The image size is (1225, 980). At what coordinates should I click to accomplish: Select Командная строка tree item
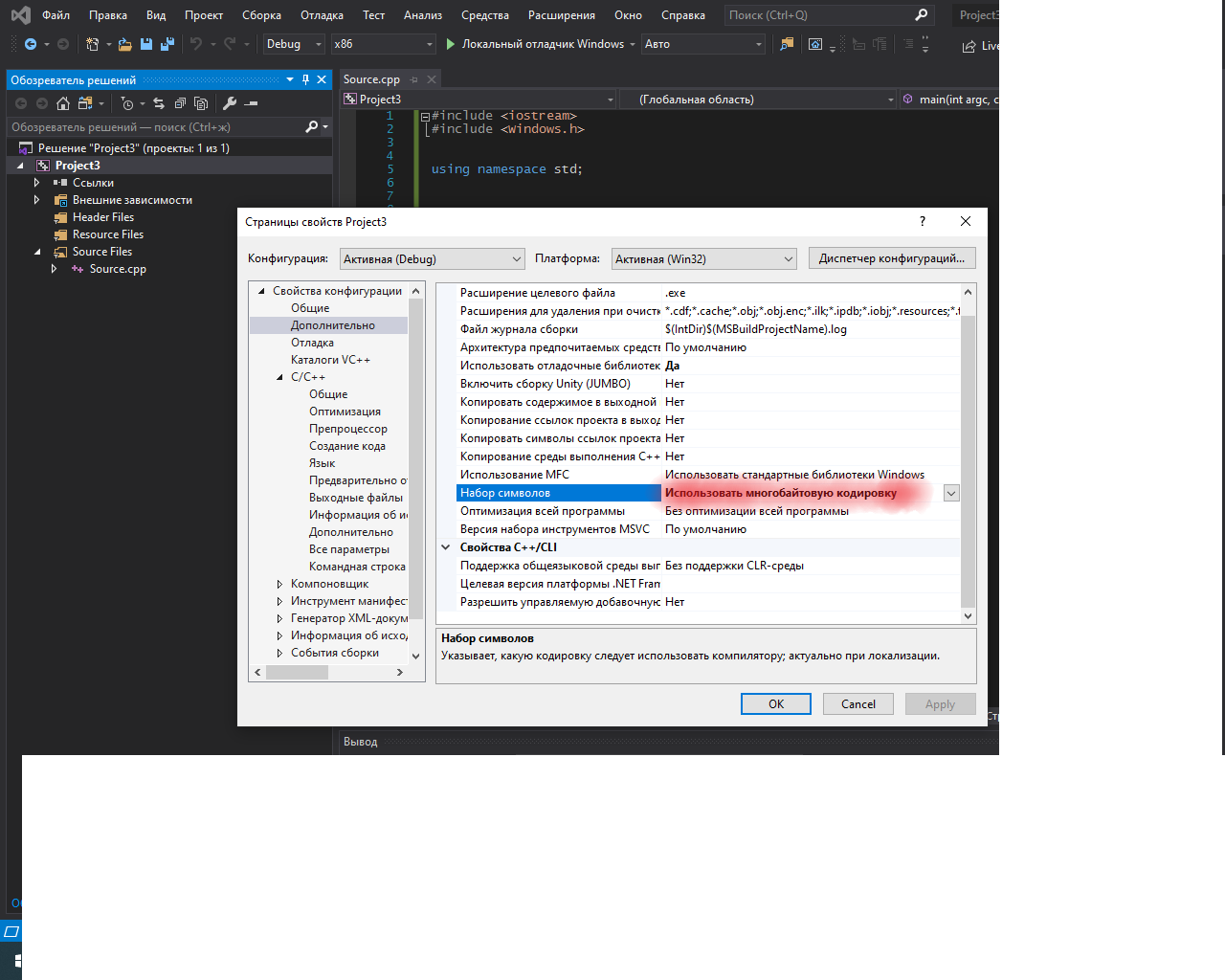tap(357, 567)
